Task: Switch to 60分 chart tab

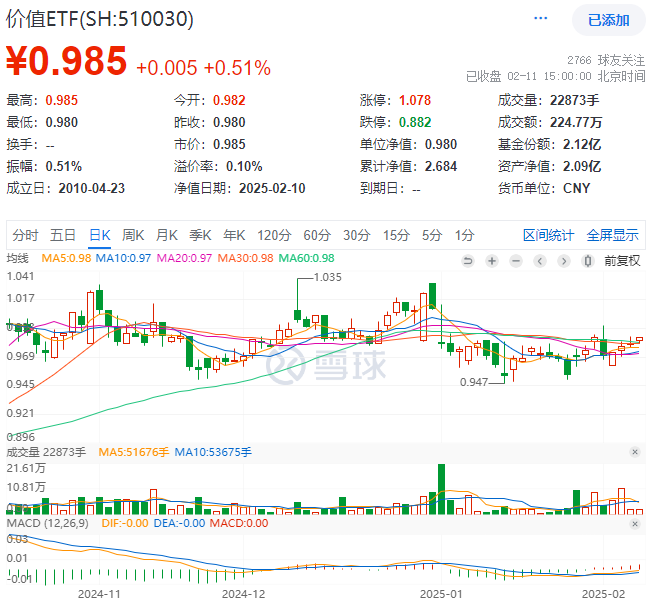Action: (x=317, y=235)
